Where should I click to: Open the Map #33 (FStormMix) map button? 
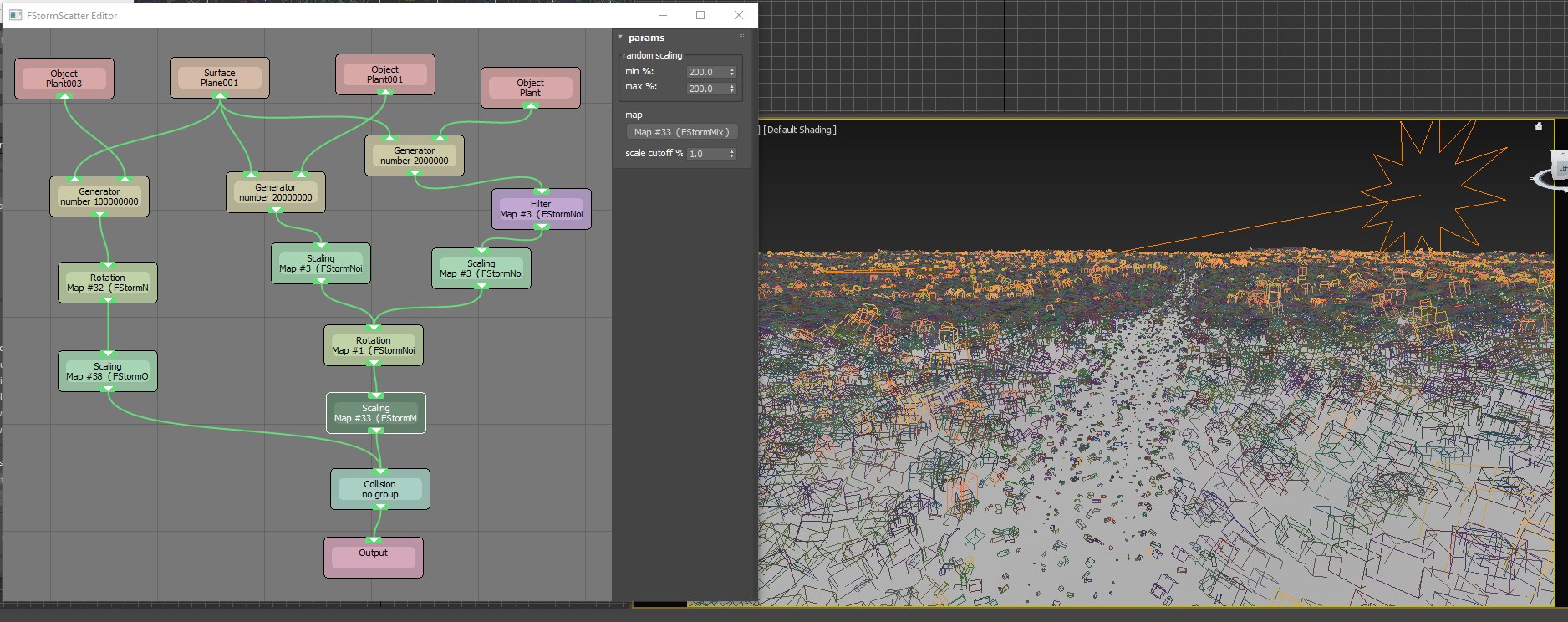(681, 132)
